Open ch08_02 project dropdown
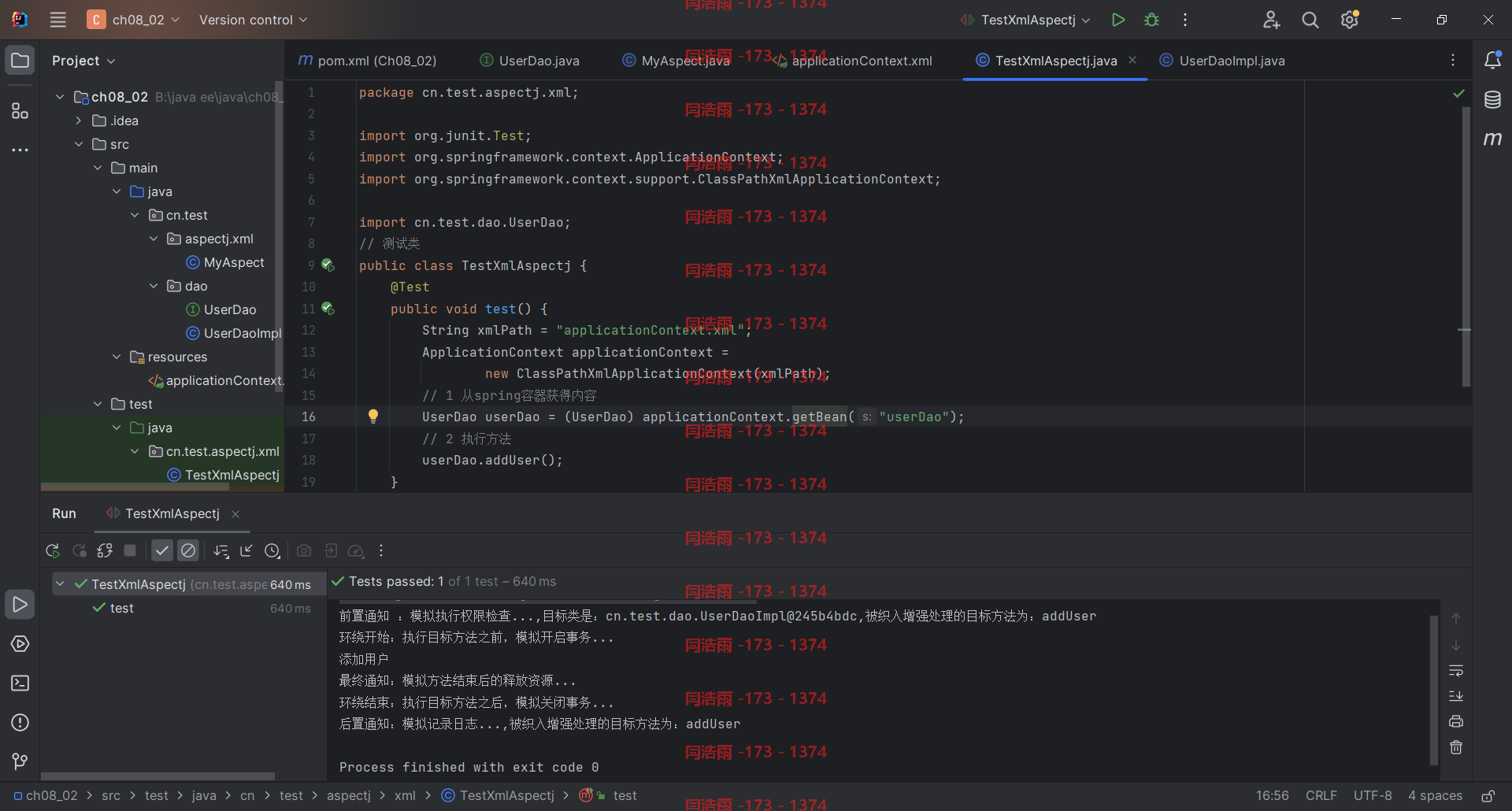This screenshot has width=1512, height=811. (x=134, y=20)
